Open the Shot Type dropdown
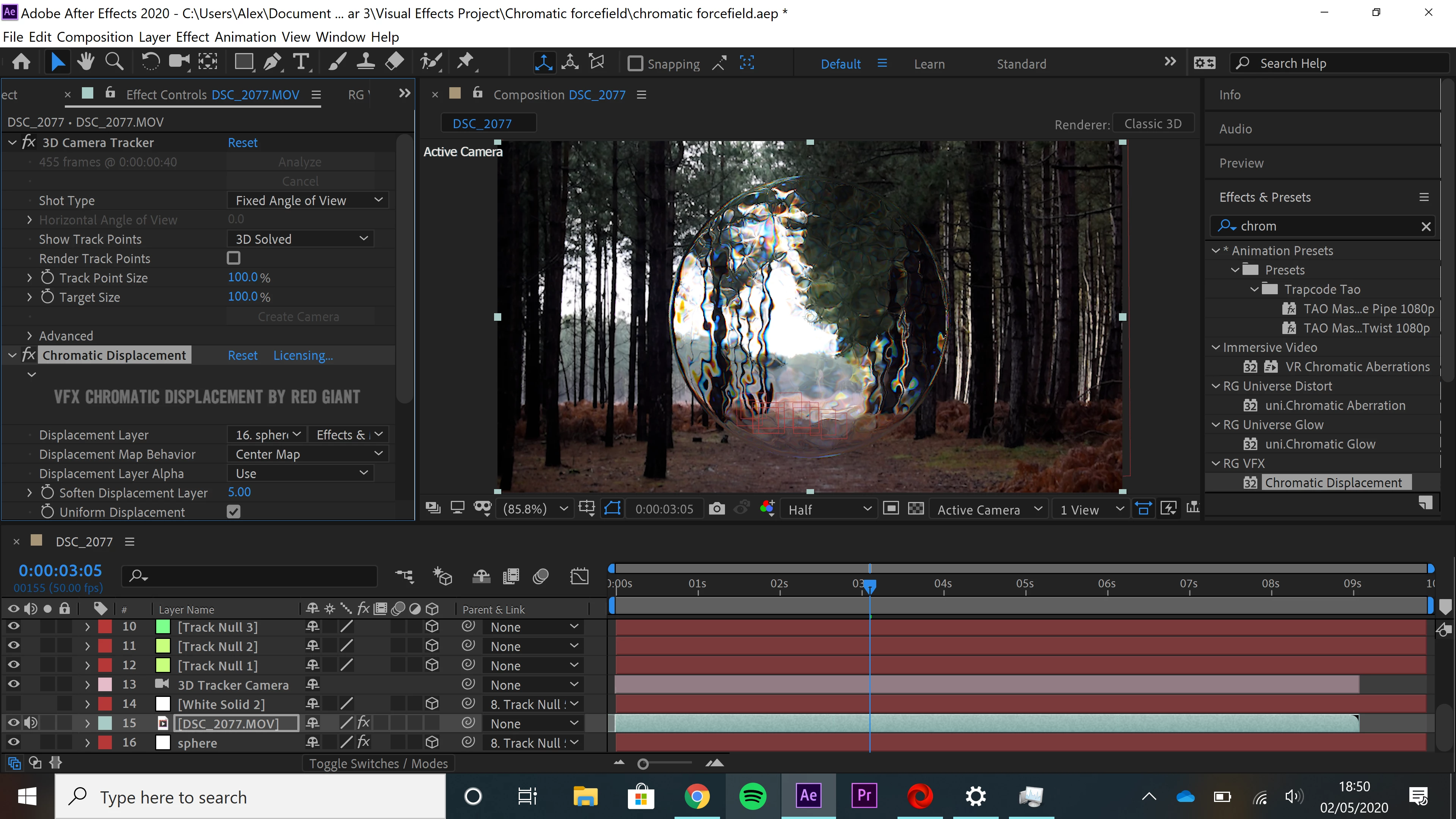The width and height of the screenshot is (1456, 819). pyautogui.click(x=308, y=201)
